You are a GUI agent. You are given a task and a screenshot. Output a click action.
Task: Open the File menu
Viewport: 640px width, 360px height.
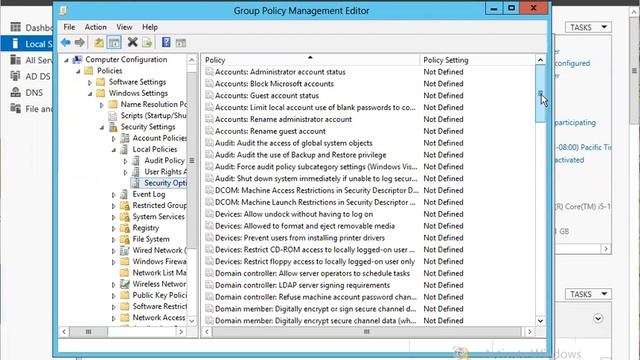pyautogui.click(x=69, y=27)
